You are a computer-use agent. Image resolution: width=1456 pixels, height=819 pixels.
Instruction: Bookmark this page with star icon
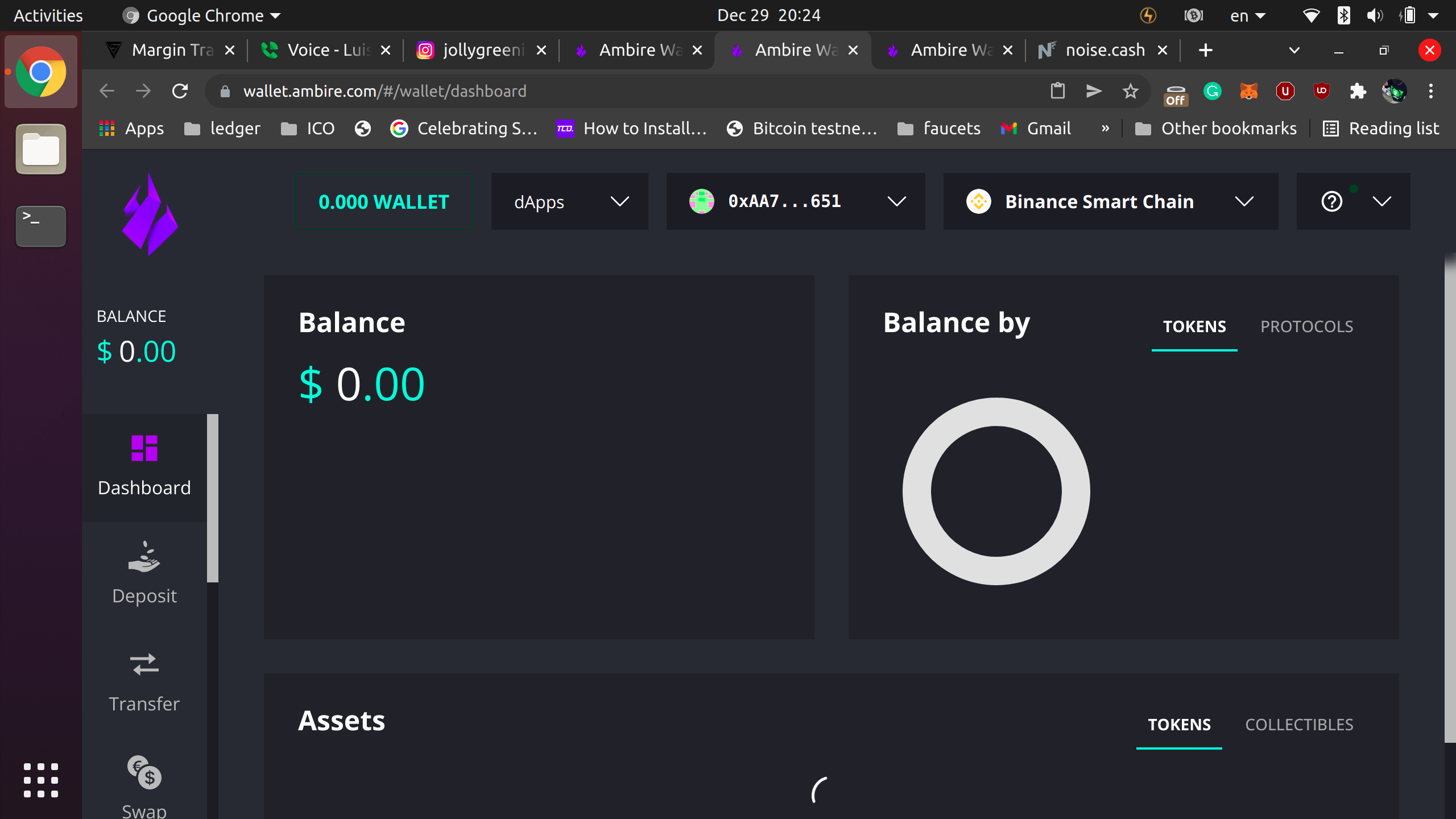(1131, 91)
